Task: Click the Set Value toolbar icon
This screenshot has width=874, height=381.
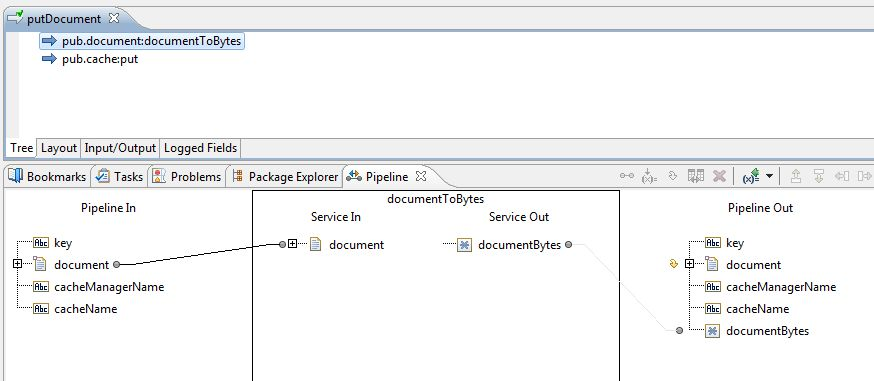Action: [x=649, y=177]
